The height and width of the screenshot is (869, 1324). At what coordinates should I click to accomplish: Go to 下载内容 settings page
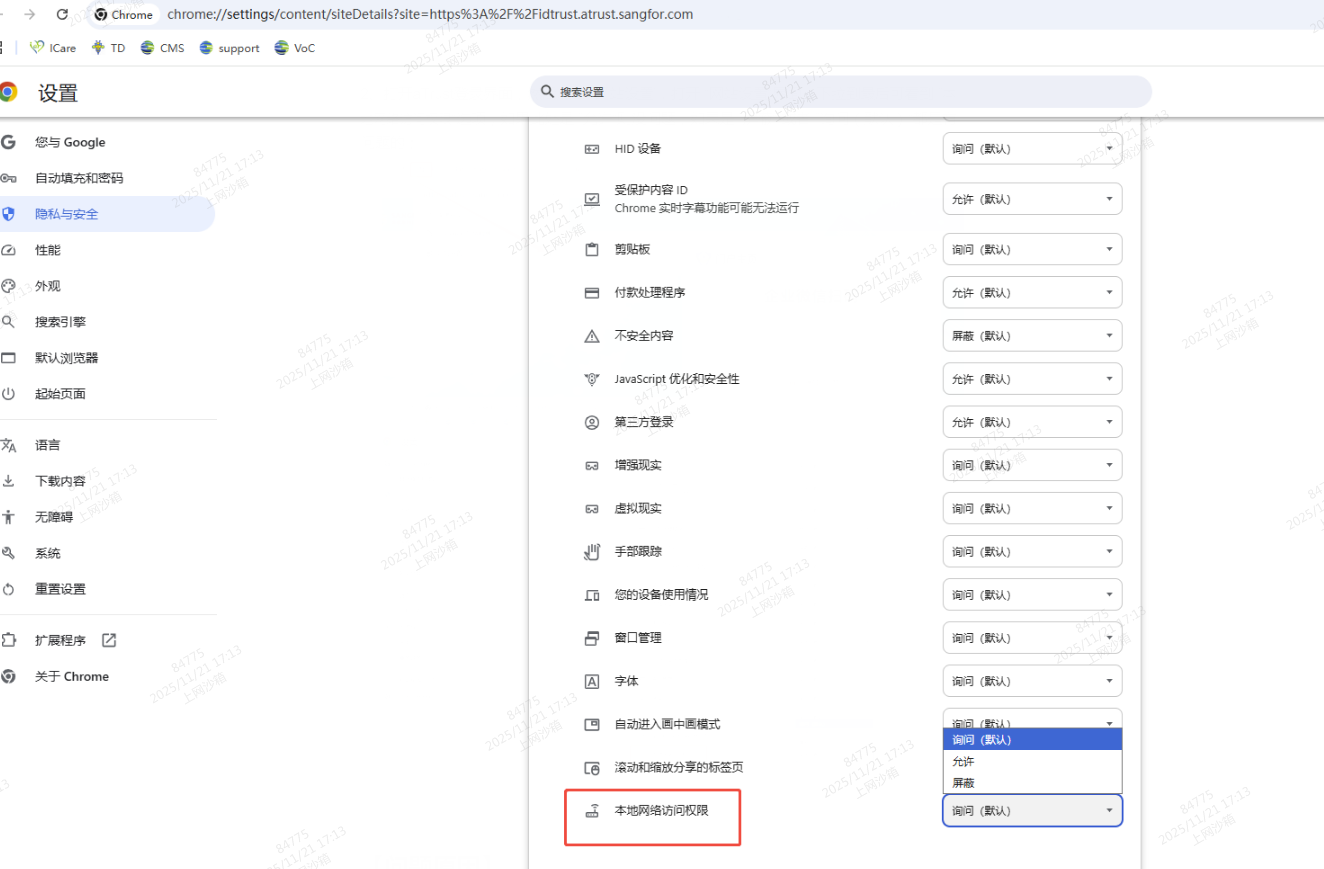pos(60,481)
